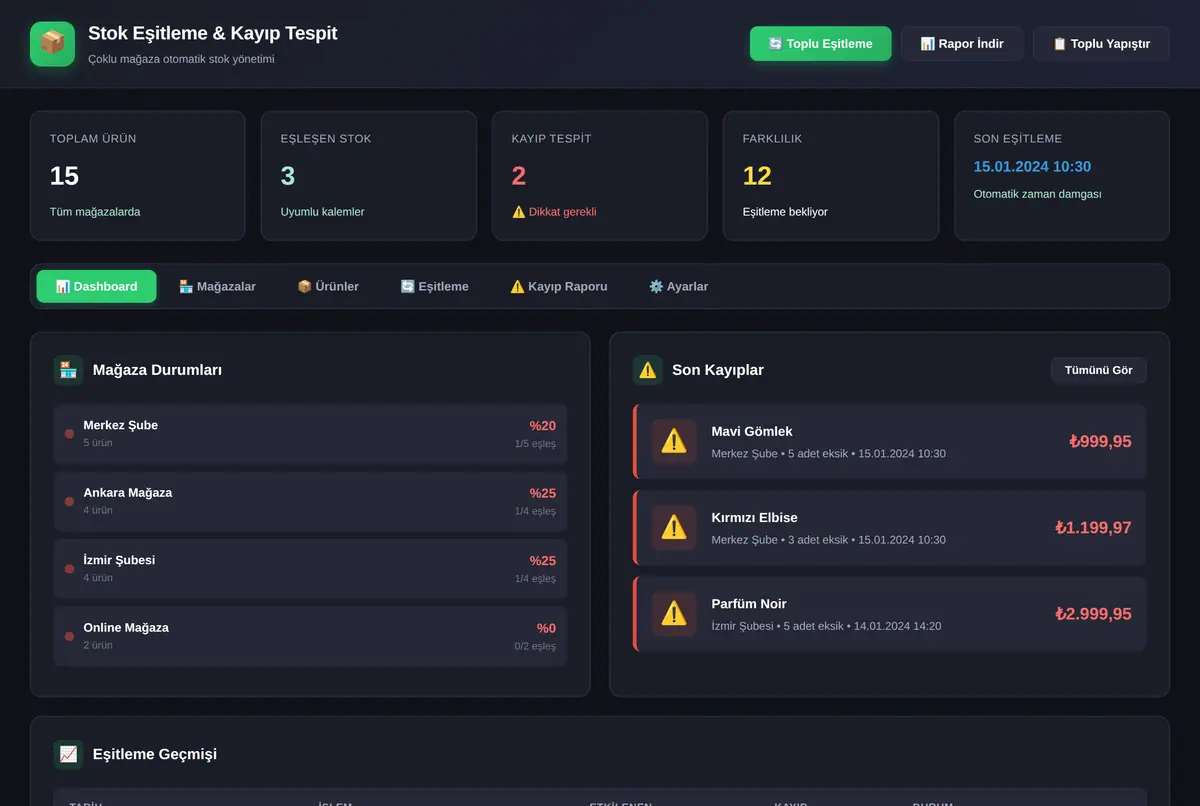Viewport: 1200px width, 806px height.
Task: Click the warning icon on Parfüm Noir loss
Action: [674, 613]
